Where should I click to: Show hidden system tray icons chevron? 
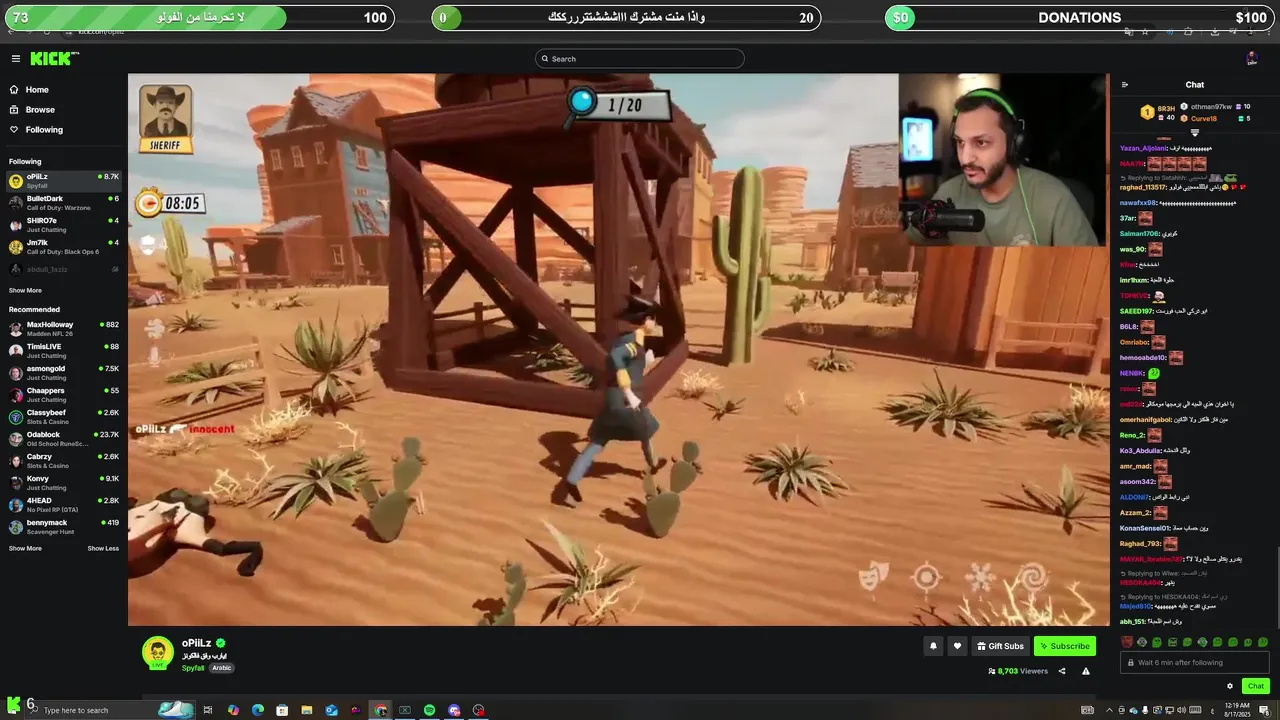1109,710
